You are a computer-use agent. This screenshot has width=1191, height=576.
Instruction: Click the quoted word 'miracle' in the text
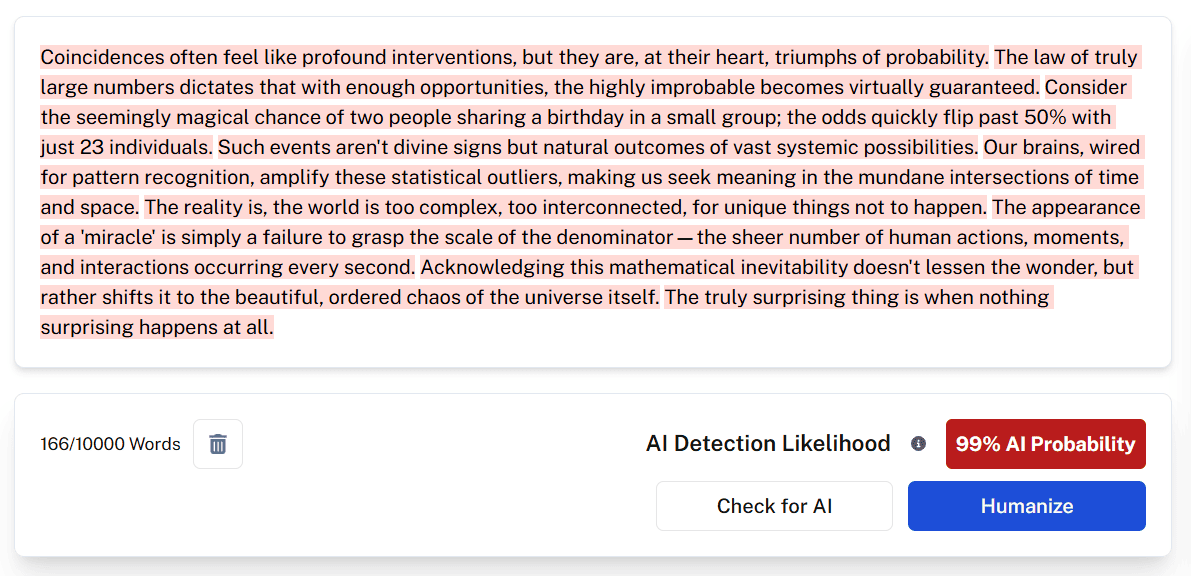(x=101, y=238)
